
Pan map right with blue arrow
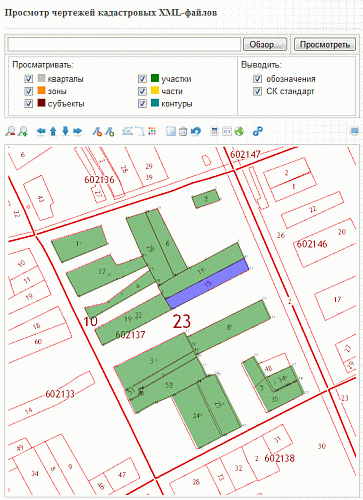pos(77,131)
